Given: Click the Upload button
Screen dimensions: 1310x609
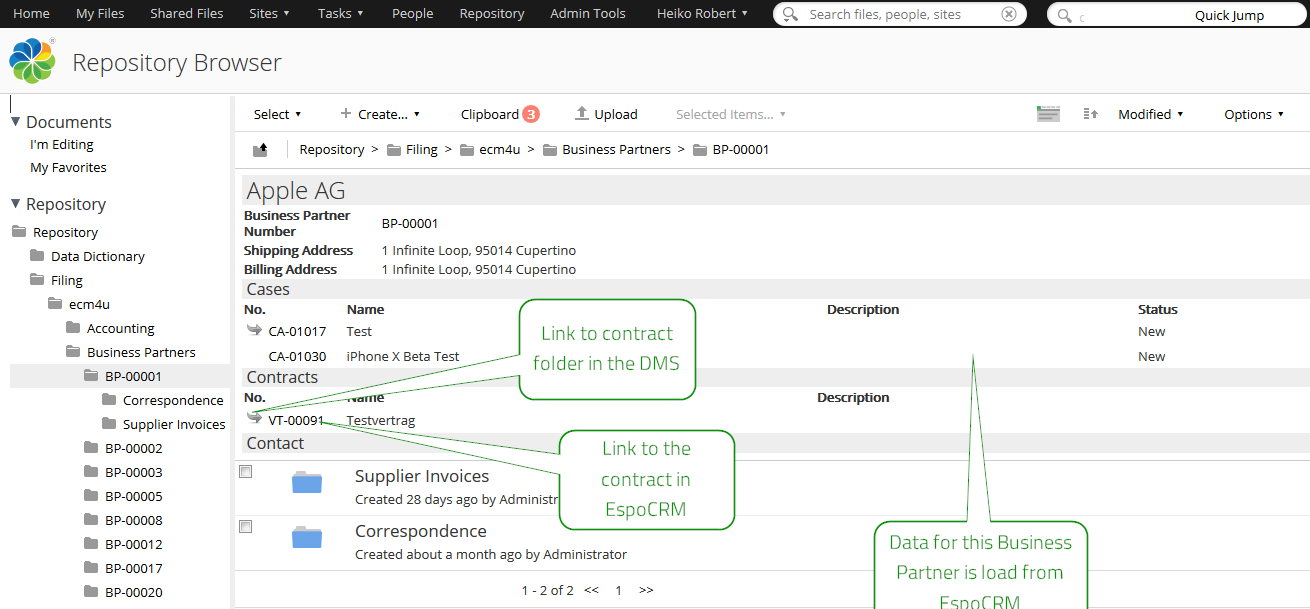Looking at the screenshot, I should click(x=606, y=114).
